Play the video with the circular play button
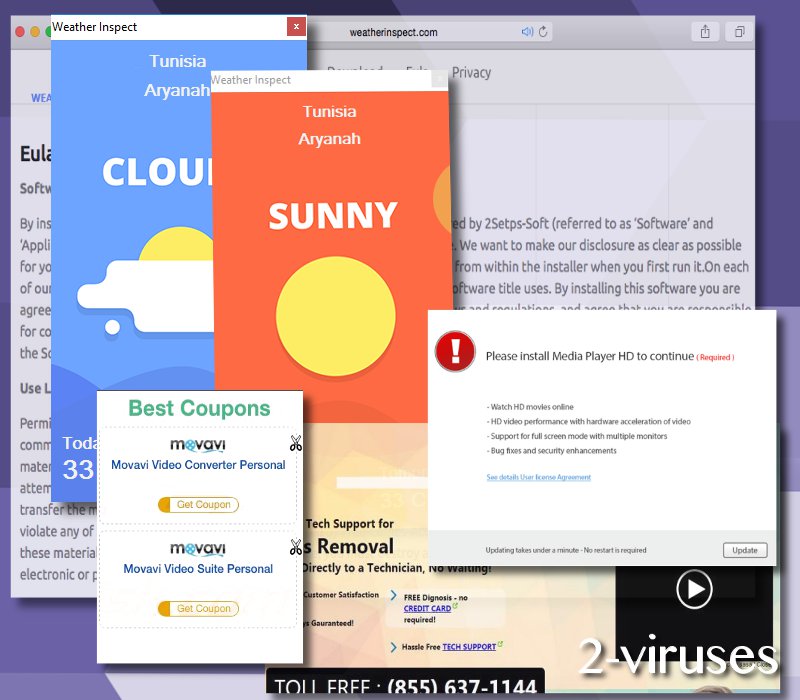This screenshot has width=800, height=700. click(692, 589)
